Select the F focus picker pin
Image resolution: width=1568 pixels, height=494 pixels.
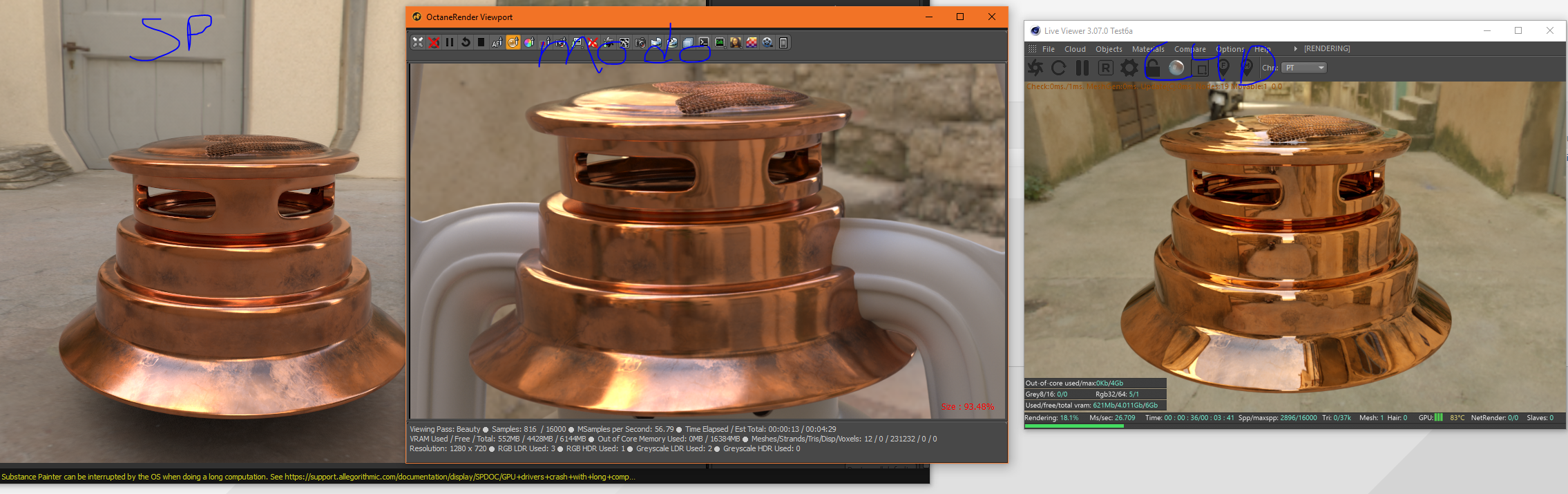coord(1223,68)
